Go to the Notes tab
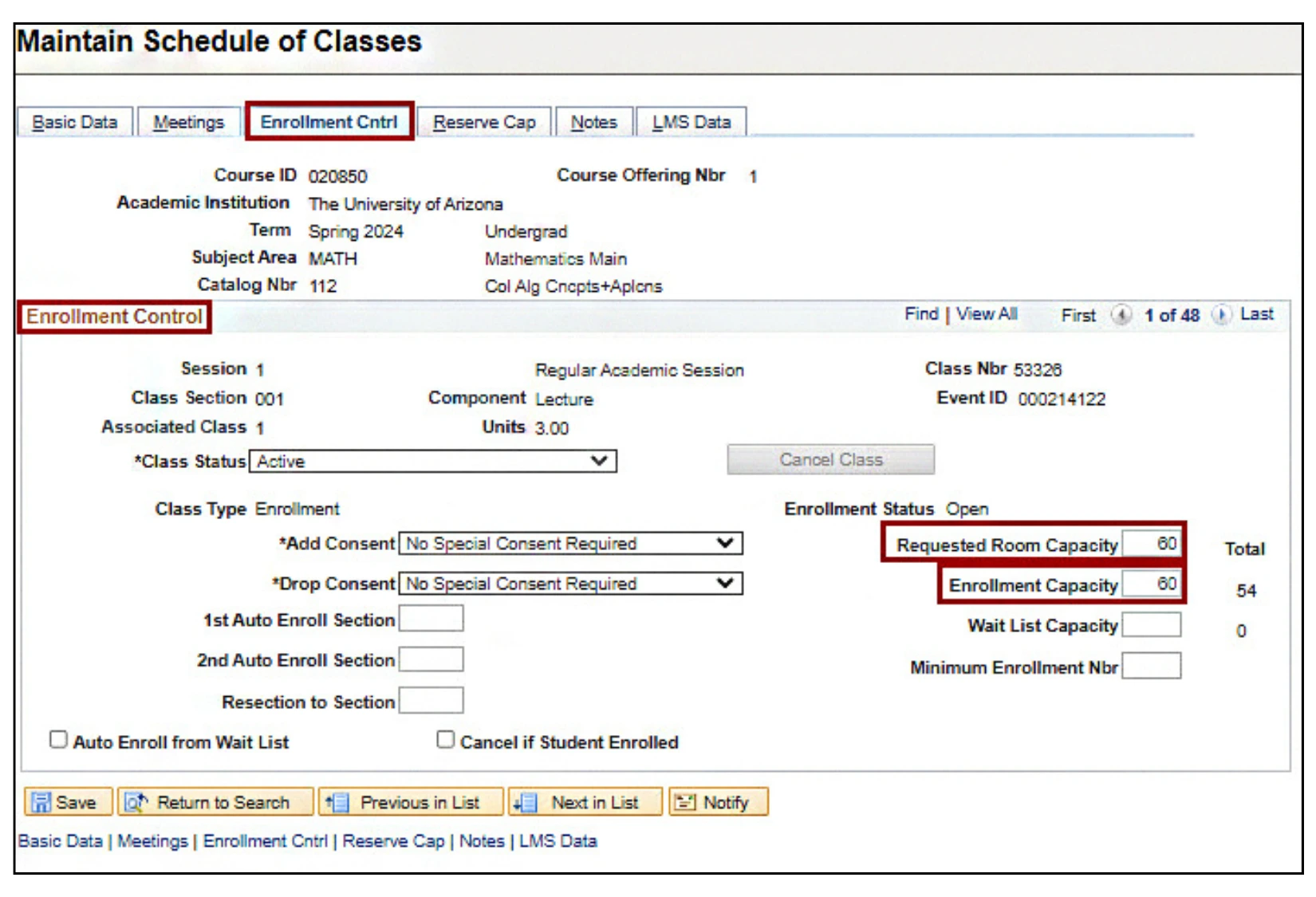Screen dimensions: 1316x897 click(x=594, y=122)
